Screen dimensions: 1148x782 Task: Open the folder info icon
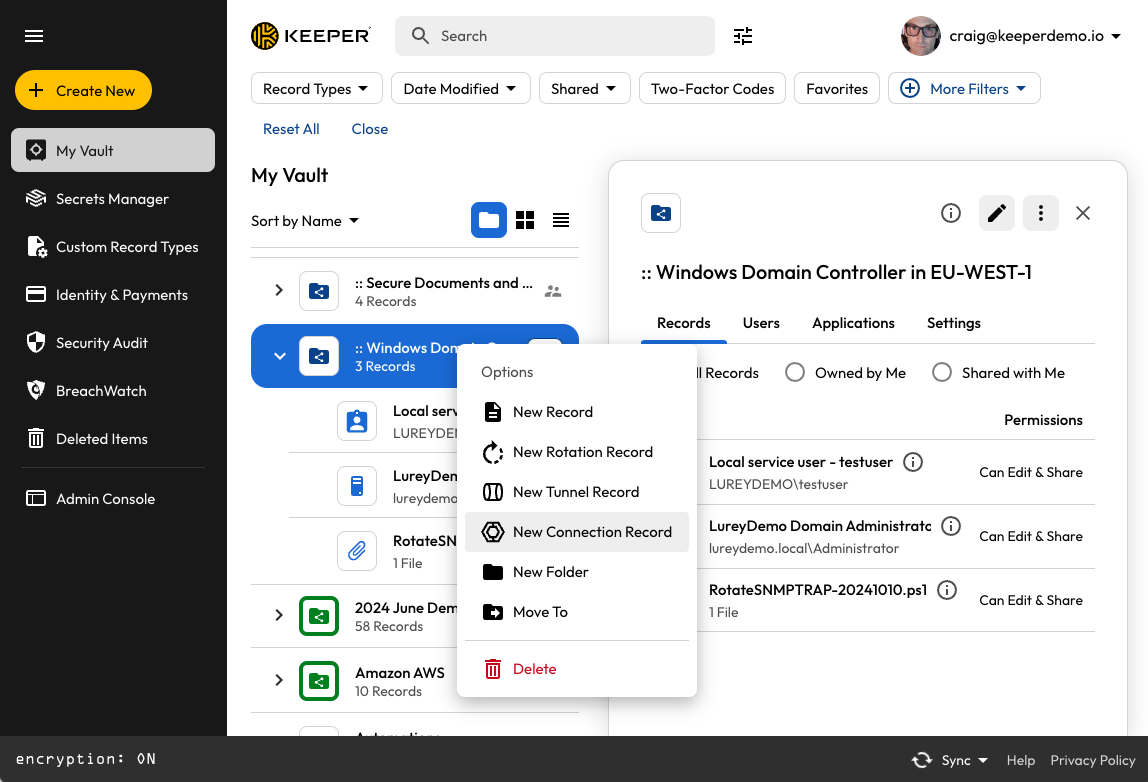951,213
